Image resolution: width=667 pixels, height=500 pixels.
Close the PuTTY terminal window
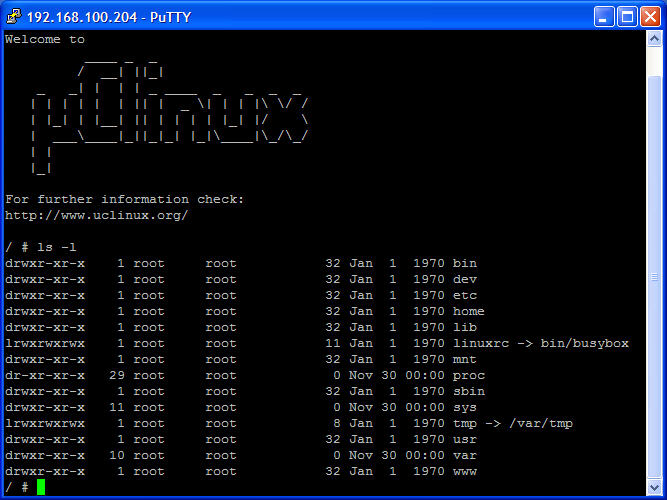650,17
